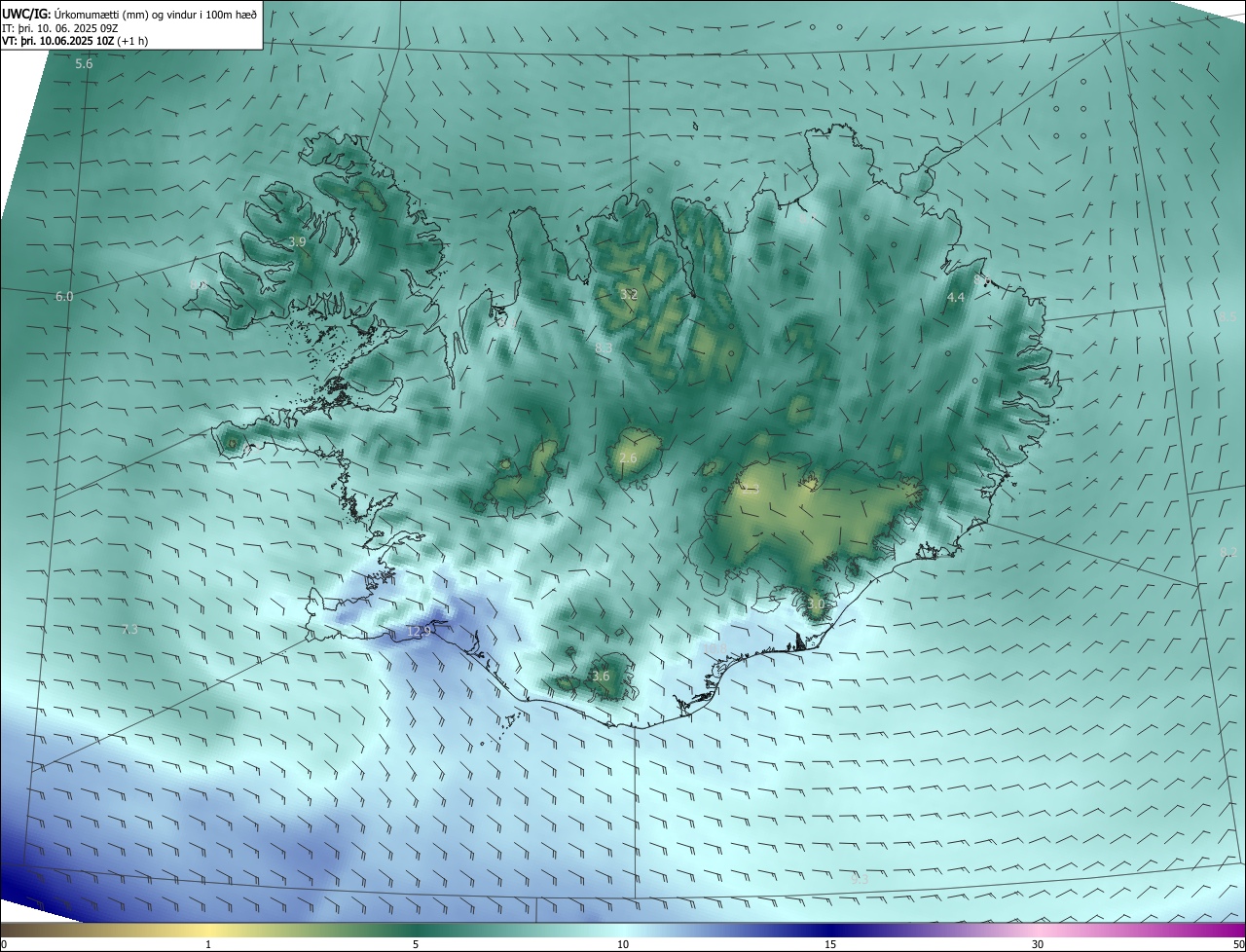This screenshot has height=952, width=1246.
Task: Click the 50 tick label on the color scale
Action: click(x=1238, y=944)
